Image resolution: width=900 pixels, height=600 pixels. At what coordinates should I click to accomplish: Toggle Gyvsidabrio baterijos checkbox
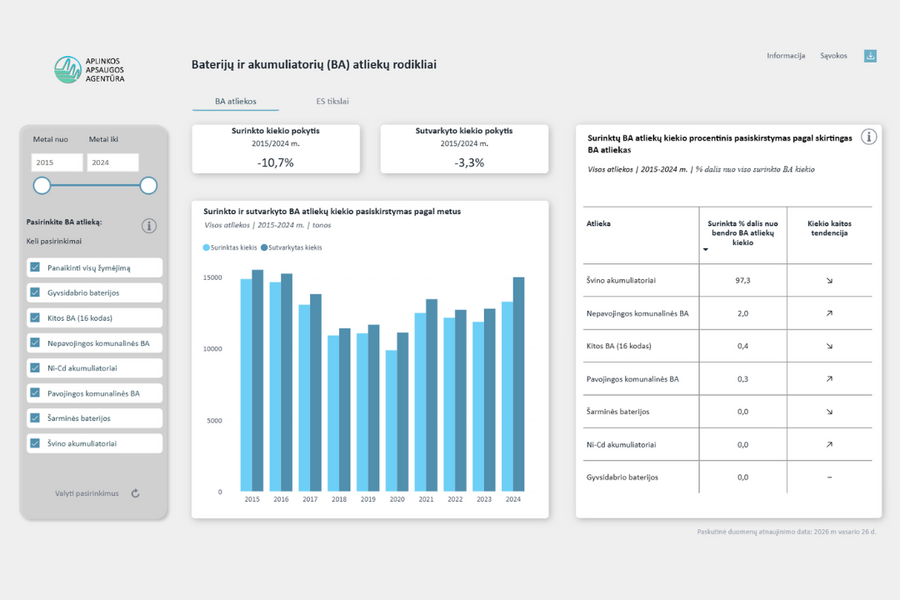(x=36, y=293)
